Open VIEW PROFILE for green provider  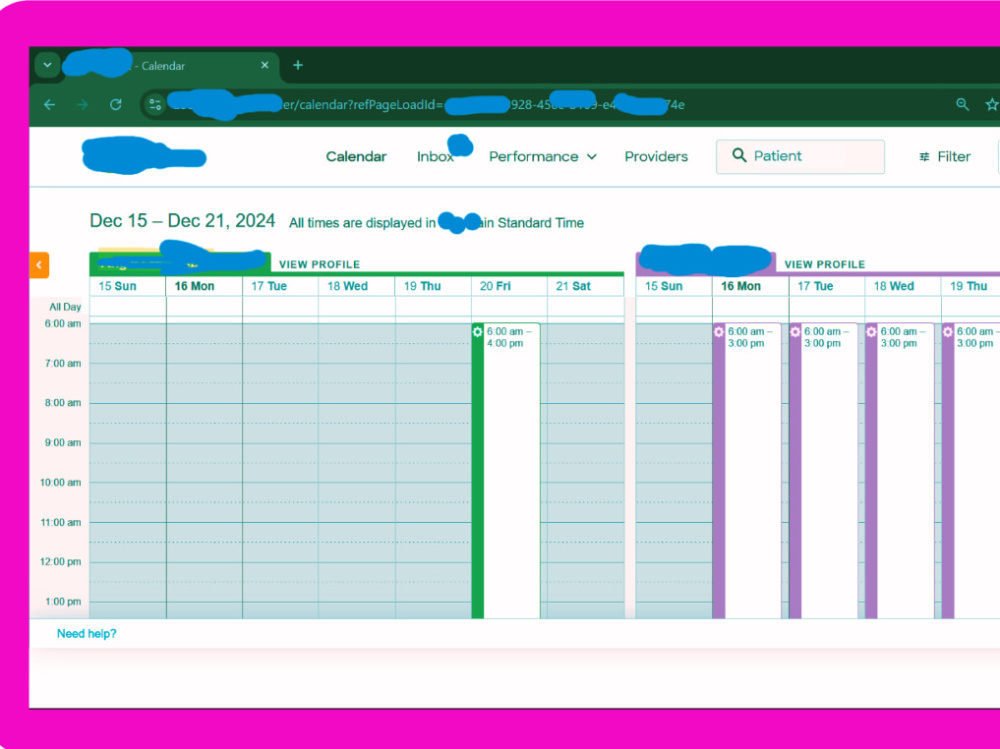[320, 264]
